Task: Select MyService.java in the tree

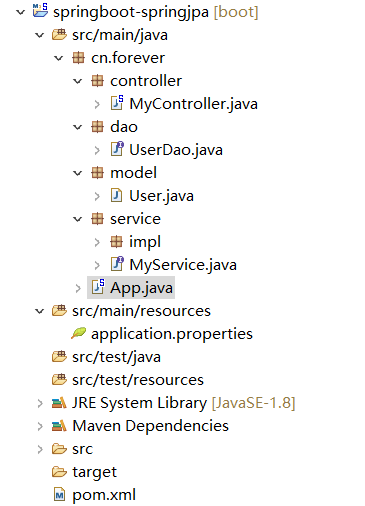Action: click(183, 265)
